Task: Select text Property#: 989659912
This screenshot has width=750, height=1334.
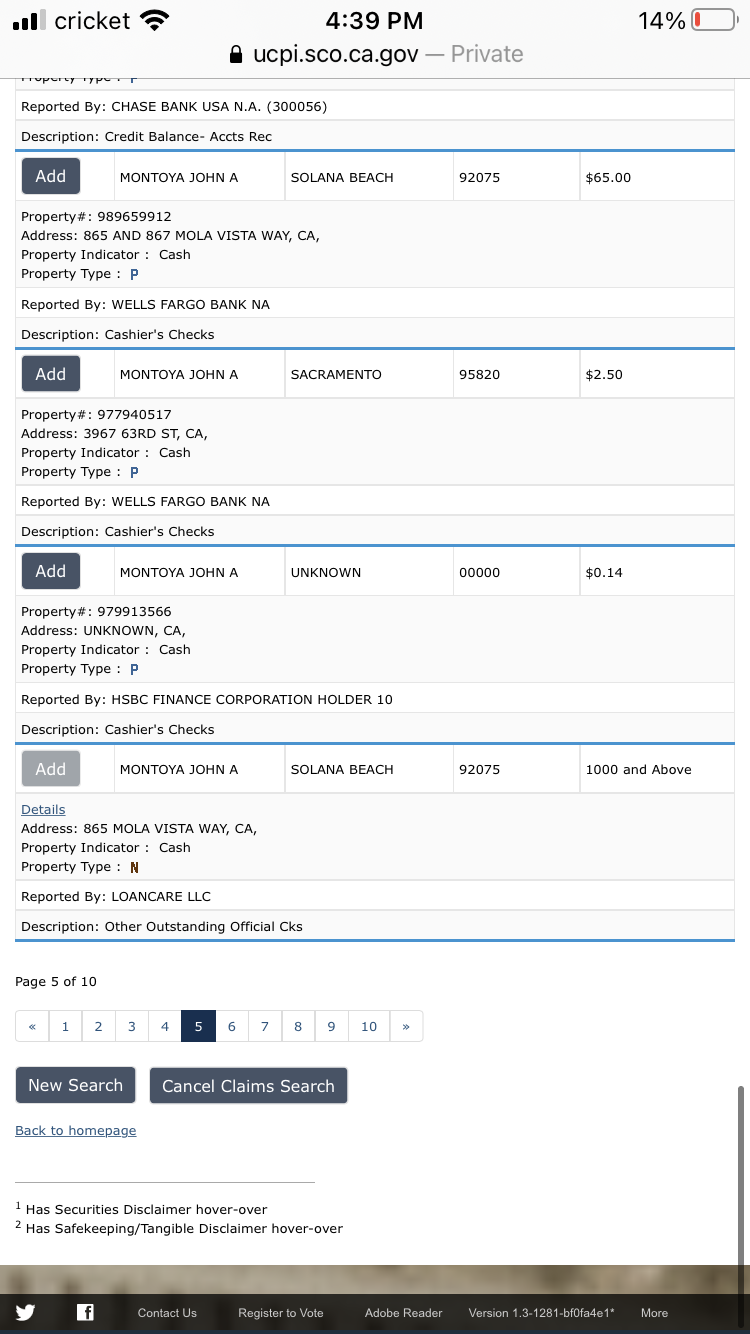Action: coord(96,217)
